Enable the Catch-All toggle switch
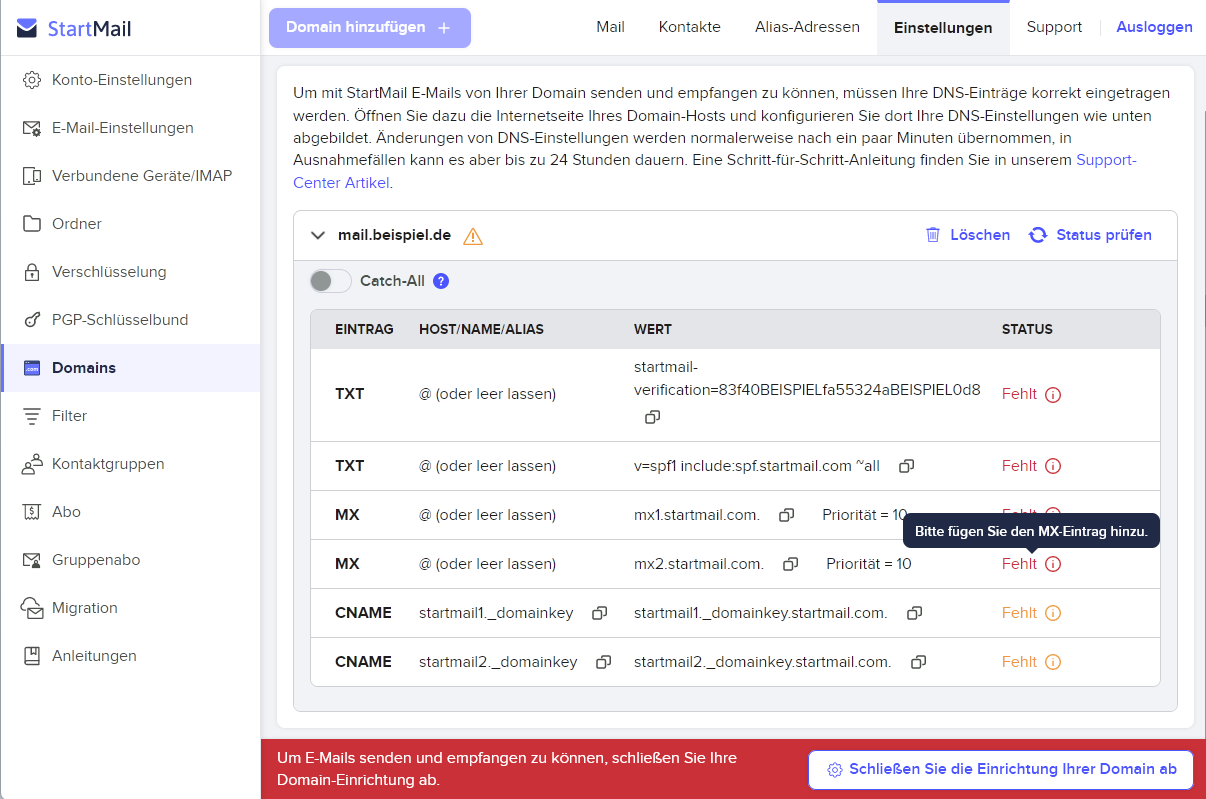This screenshot has height=799, width=1206. [331, 281]
